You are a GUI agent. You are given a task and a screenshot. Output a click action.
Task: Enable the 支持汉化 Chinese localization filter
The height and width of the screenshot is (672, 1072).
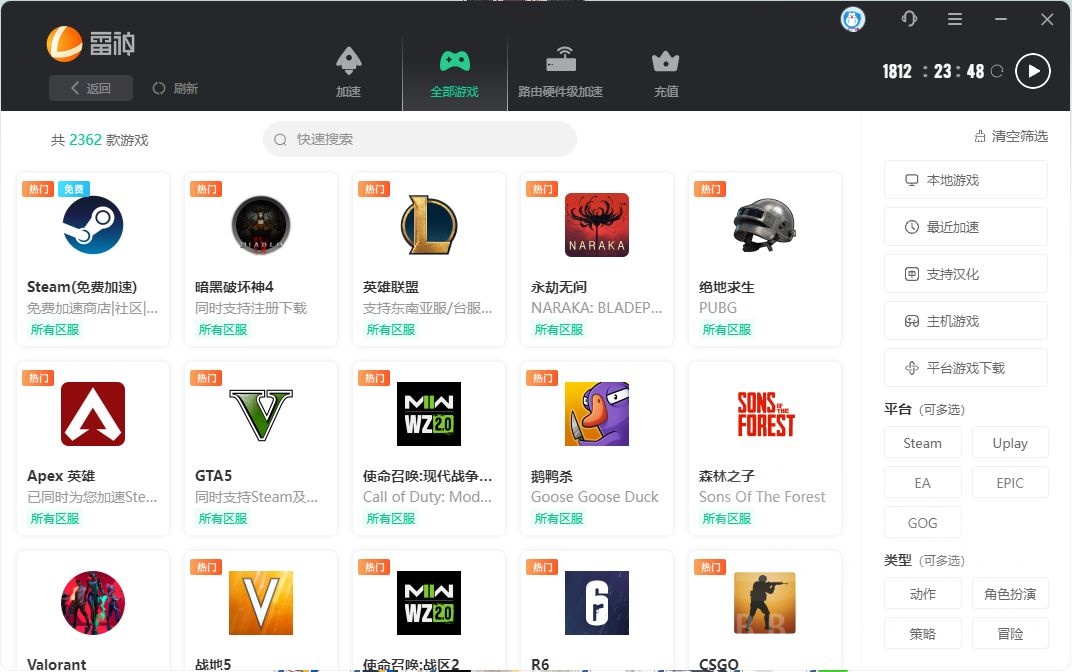tap(964, 273)
